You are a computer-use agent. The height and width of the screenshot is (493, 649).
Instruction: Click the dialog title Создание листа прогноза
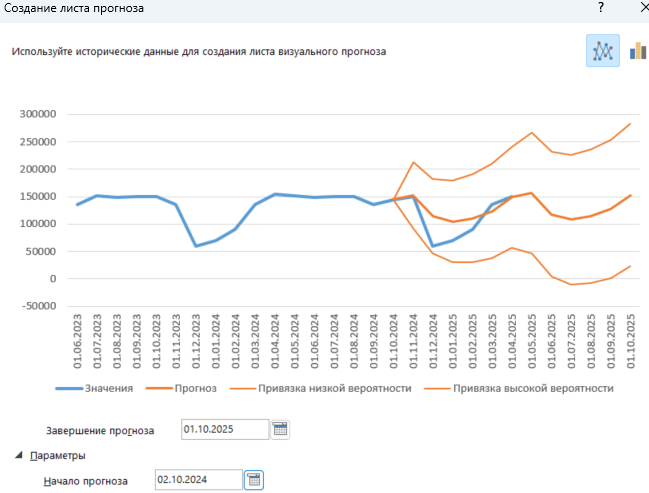tap(74, 8)
